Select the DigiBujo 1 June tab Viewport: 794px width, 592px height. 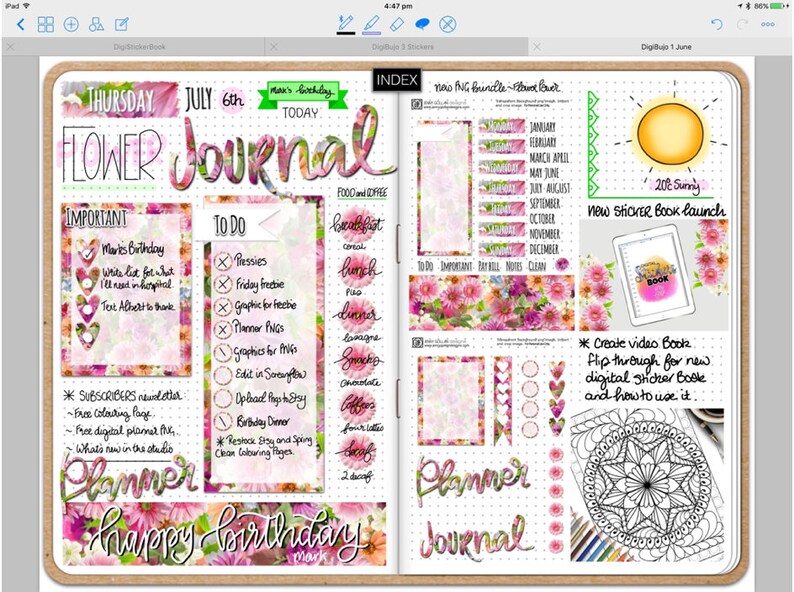coord(666,47)
